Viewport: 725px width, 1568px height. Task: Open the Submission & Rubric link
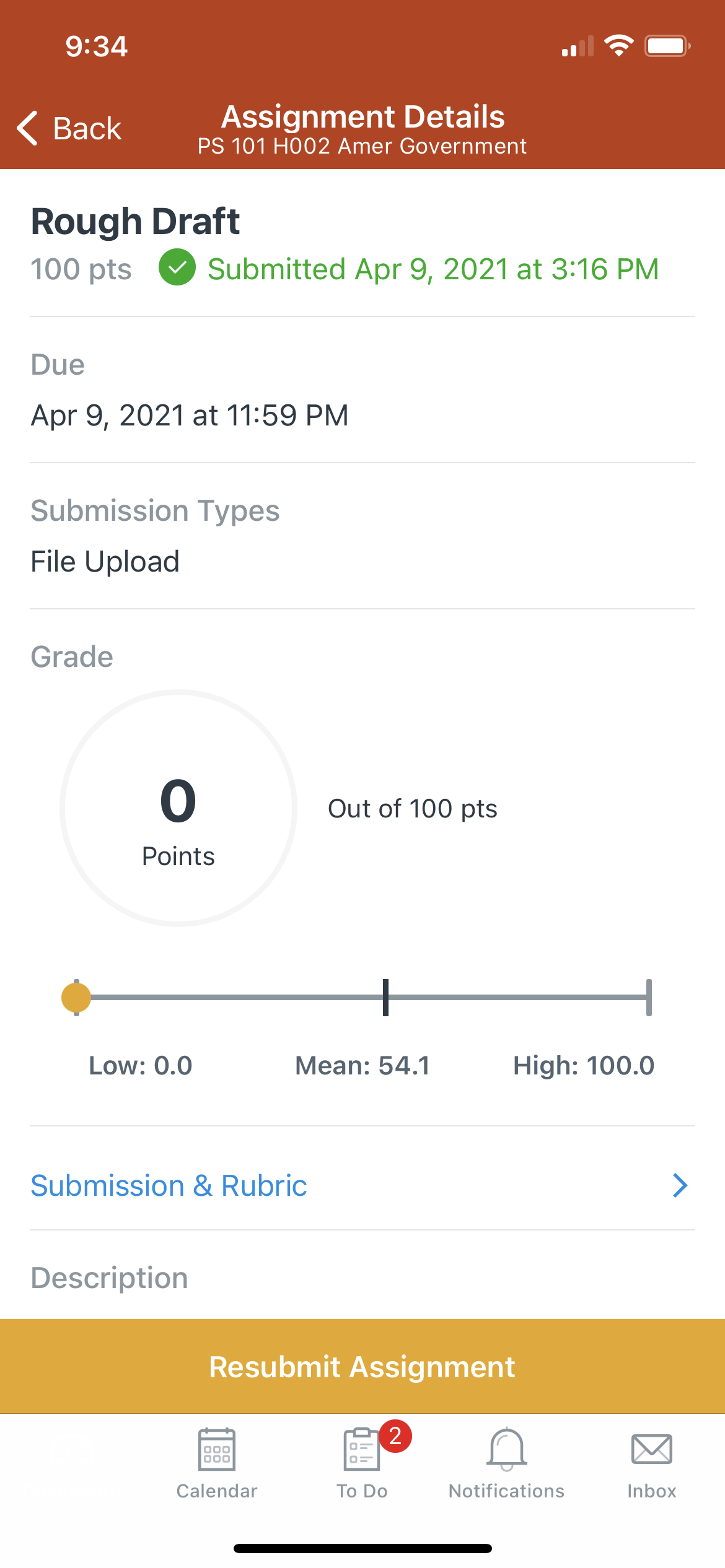coord(362,1185)
